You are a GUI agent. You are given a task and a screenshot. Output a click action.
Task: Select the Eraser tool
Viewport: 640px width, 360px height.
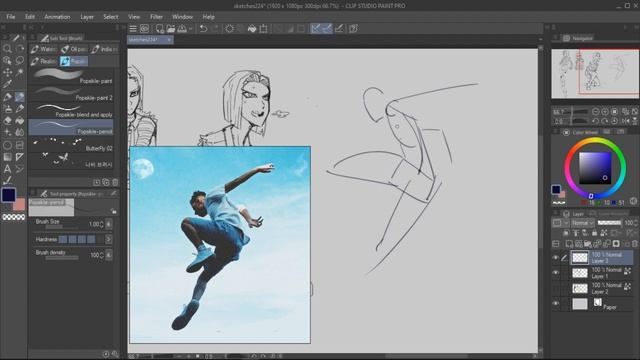click(7, 121)
